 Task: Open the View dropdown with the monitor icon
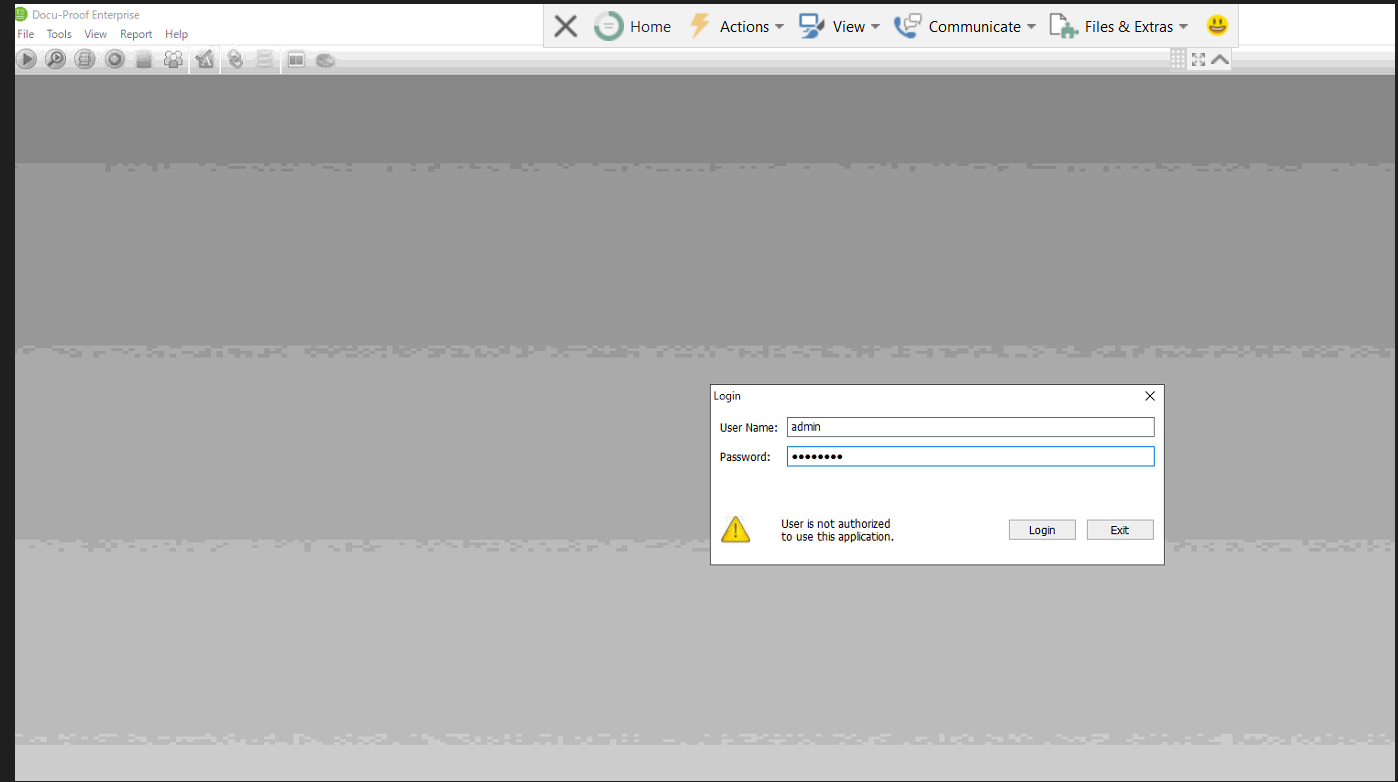coord(838,27)
